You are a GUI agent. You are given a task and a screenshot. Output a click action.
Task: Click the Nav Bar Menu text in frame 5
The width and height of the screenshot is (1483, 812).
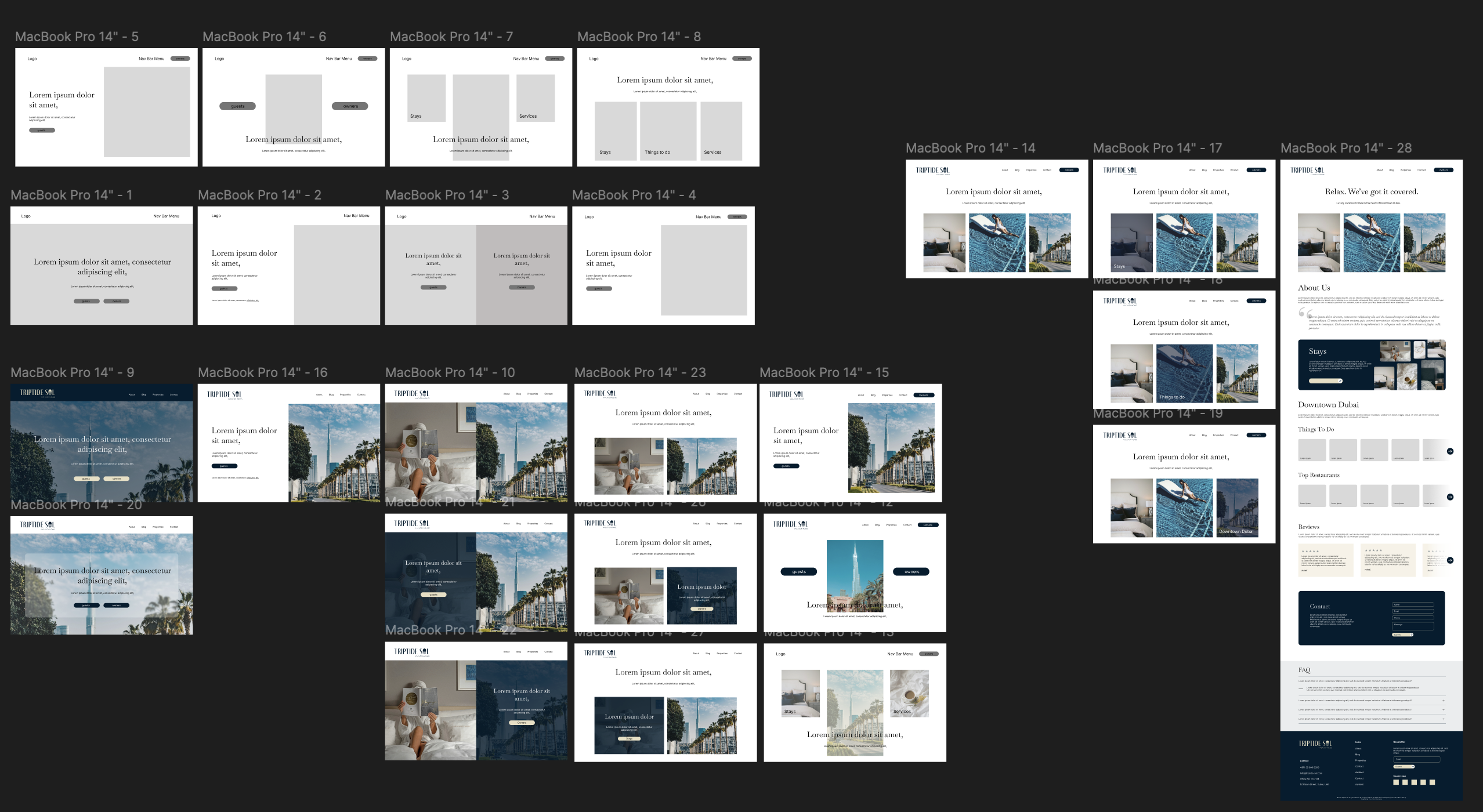[x=151, y=59]
